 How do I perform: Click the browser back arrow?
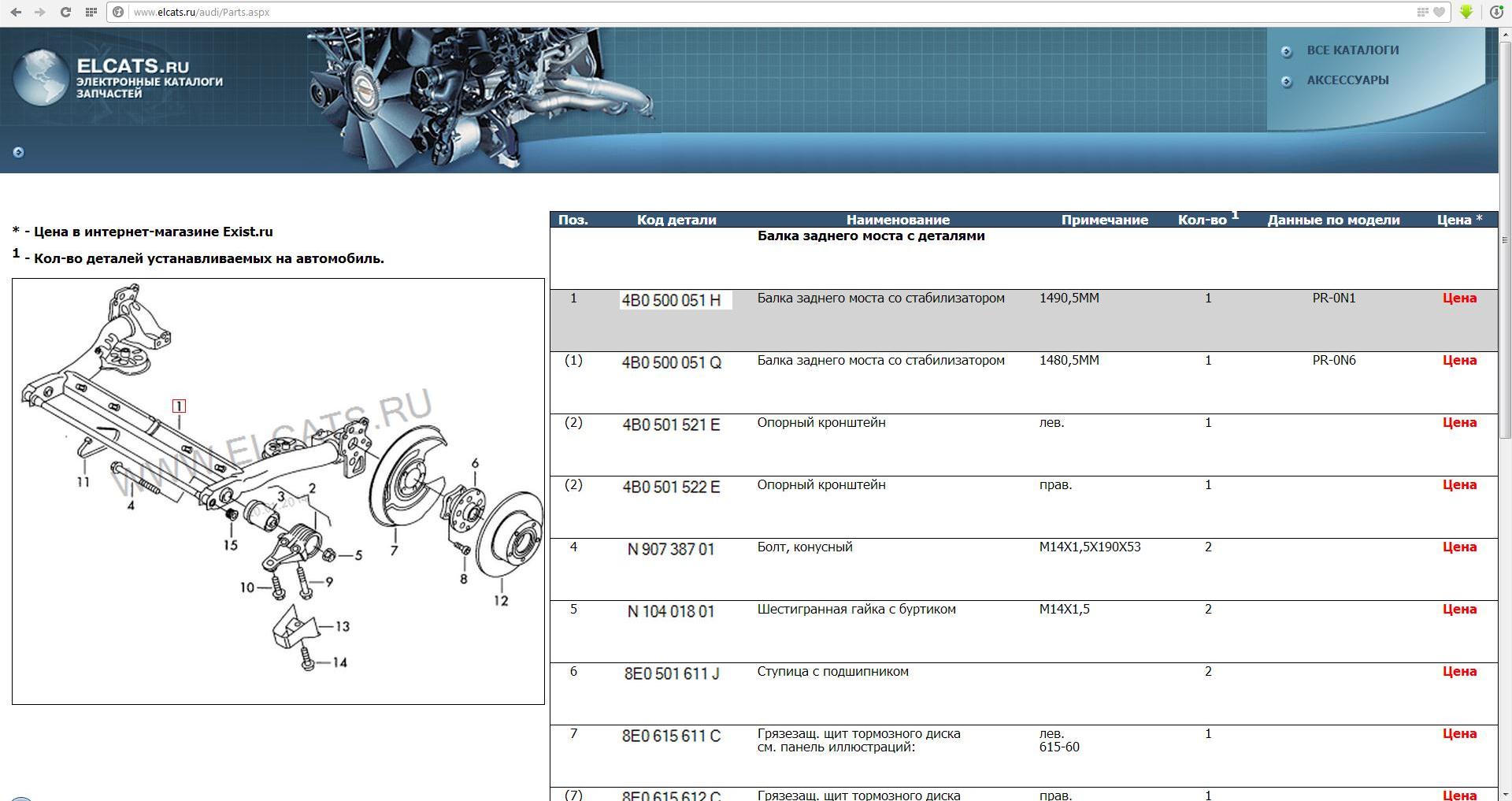pyautogui.click(x=17, y=13)
